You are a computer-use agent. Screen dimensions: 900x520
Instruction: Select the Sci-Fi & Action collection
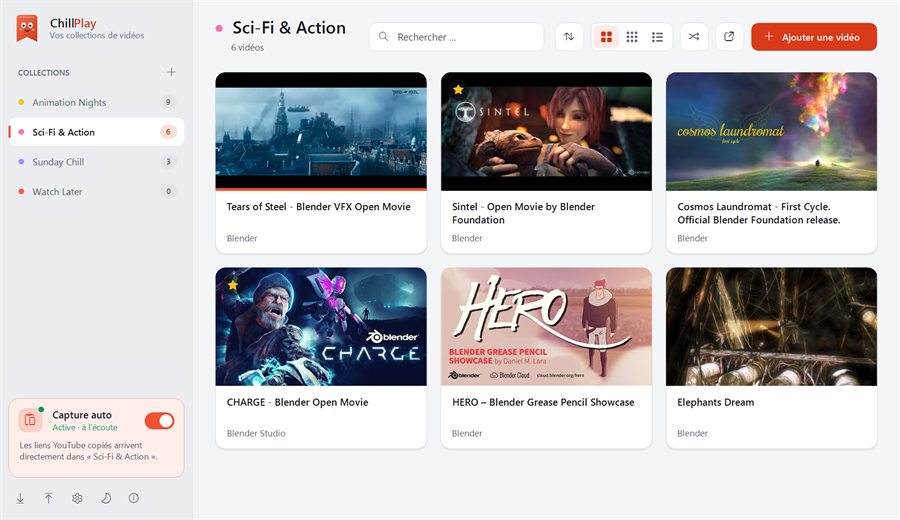click(x=96, y=132)
